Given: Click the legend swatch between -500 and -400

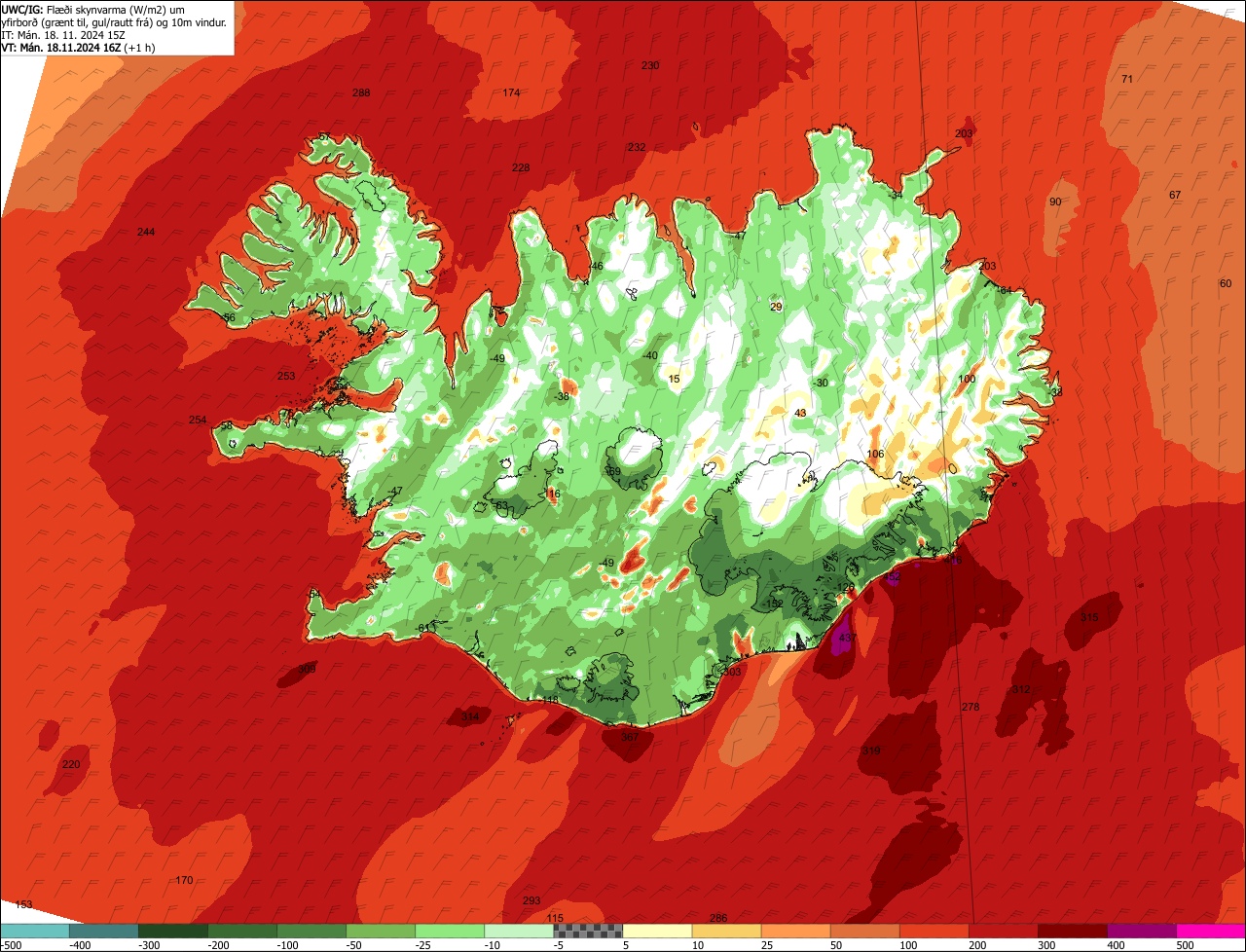Looking at the screenshot, I should point(35,930).
